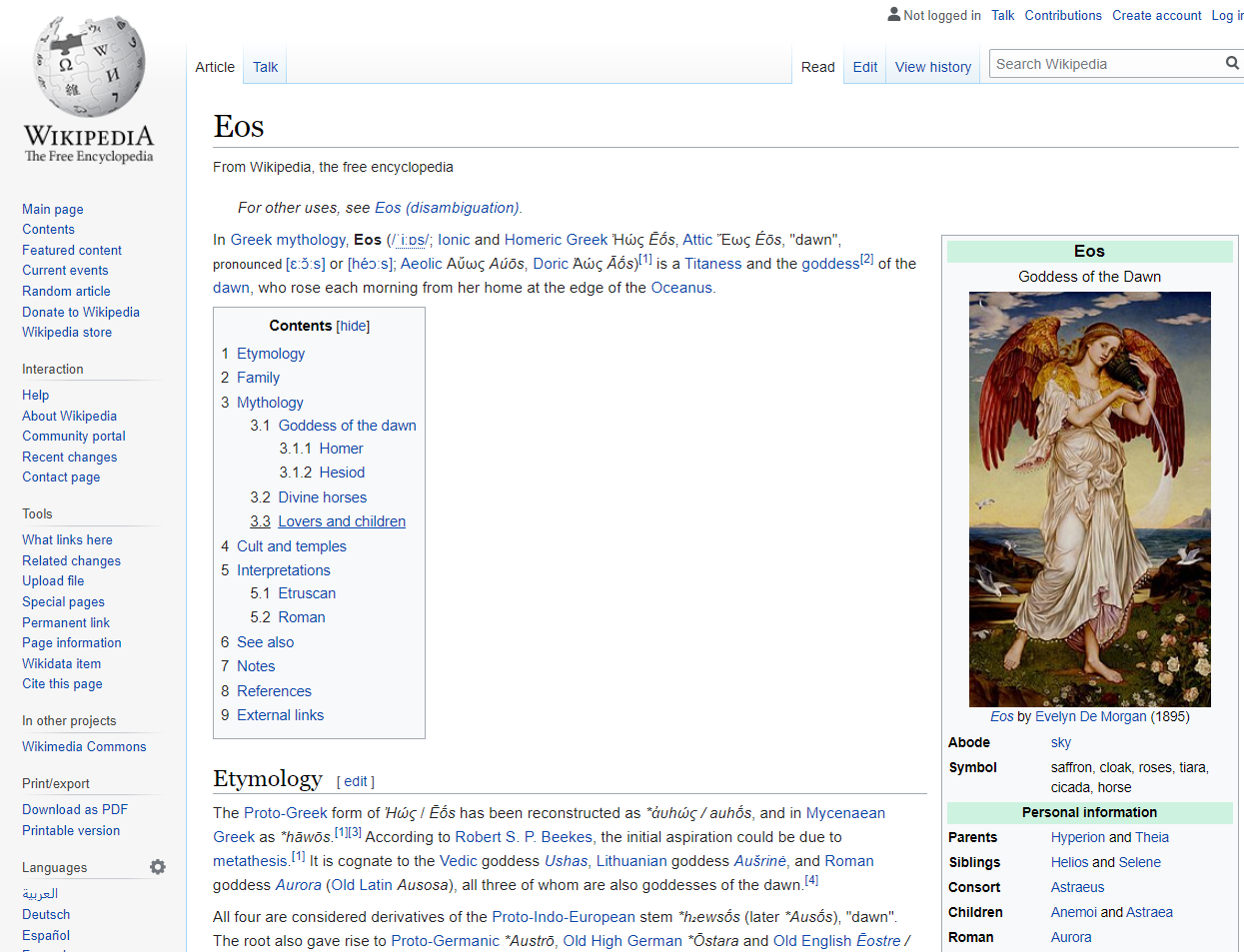
Task: Open the Evelyn De Morgan link
Action: click(x=1091, y=716)
